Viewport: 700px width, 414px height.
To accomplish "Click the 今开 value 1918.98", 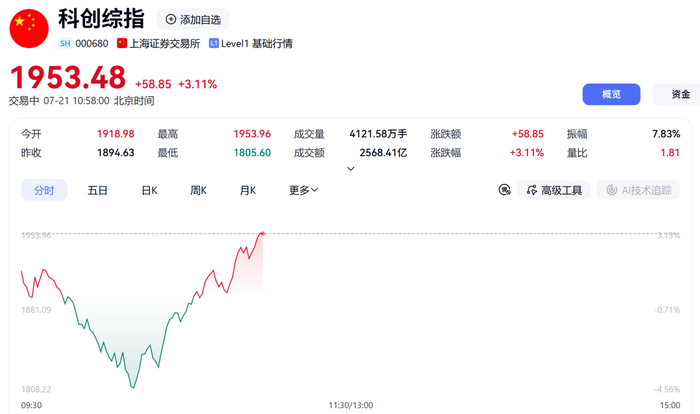I will (116, 134).
